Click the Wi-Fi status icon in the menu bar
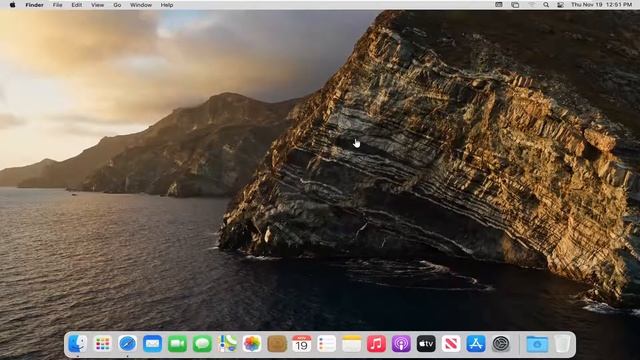 (x=531, y=5)
